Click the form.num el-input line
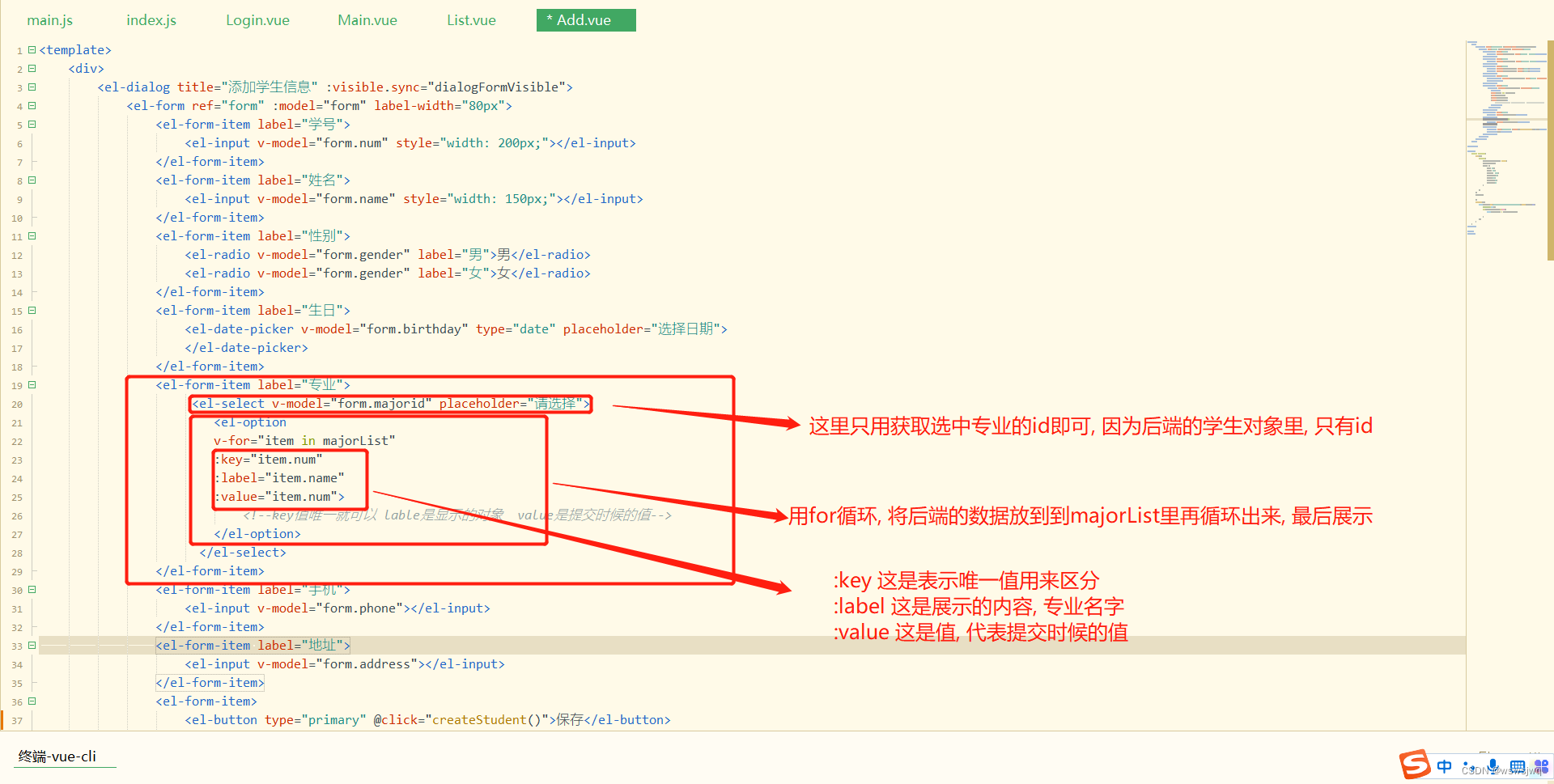This screenshot has height=784, width=1554. click(x=410, y=143)
